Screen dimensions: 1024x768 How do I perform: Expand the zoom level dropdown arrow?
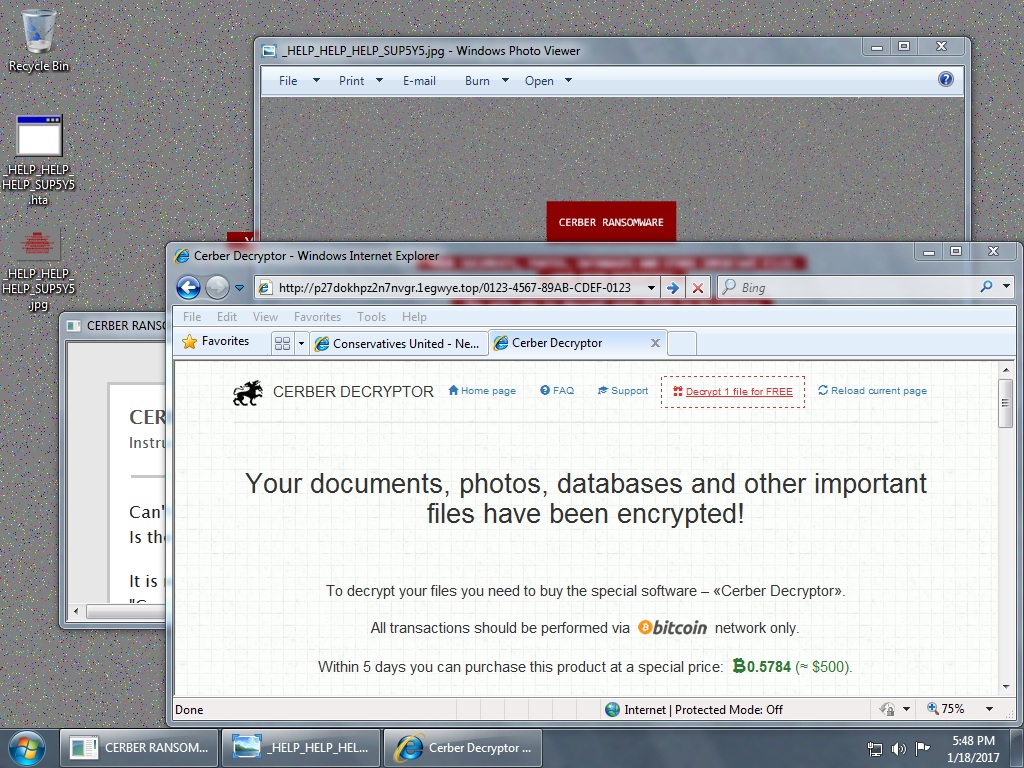pyautogui.click(x=989, y=709)
